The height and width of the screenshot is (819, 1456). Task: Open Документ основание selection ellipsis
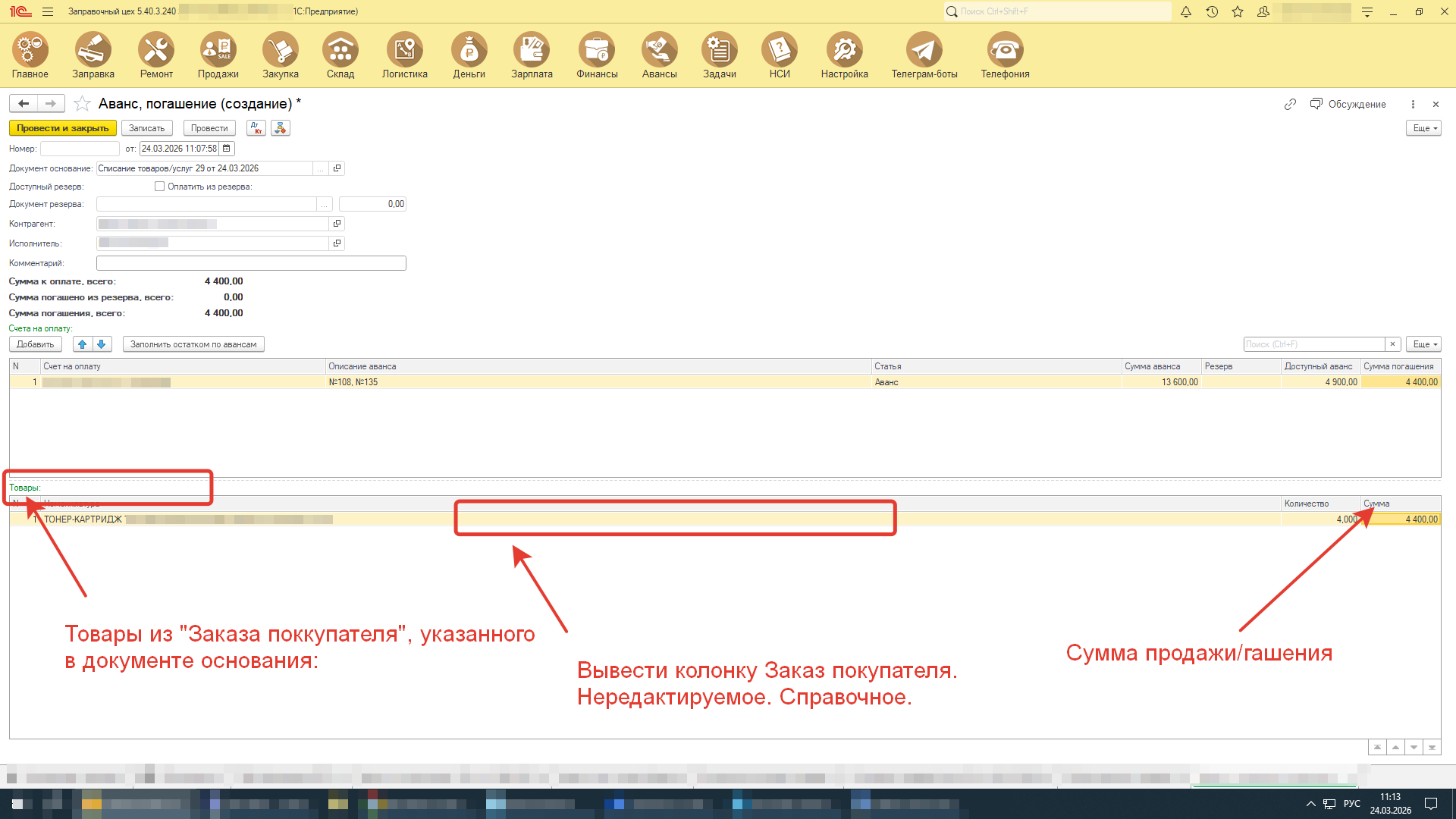(x=321, y=168)
